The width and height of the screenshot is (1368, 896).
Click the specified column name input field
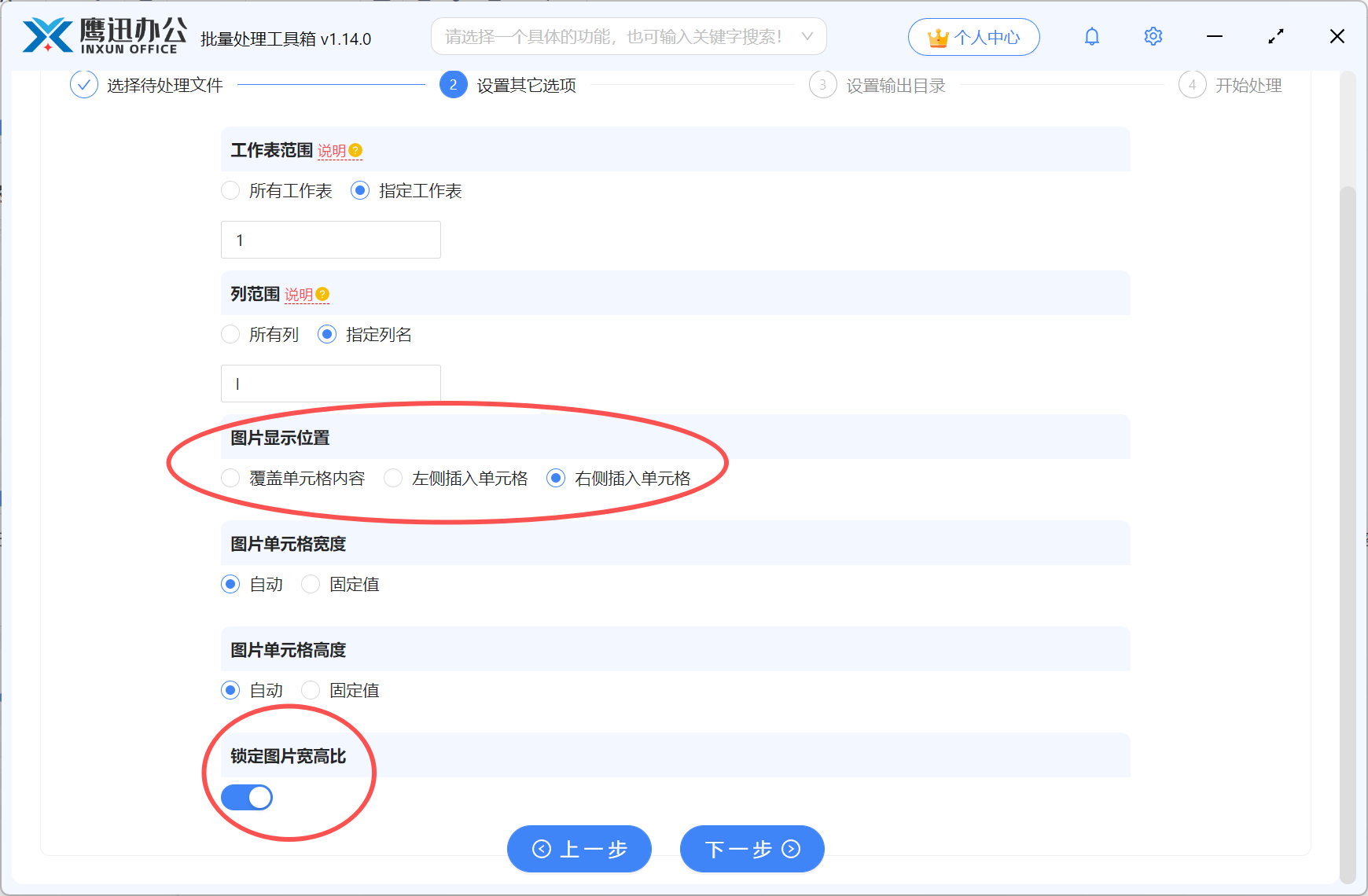point(330,383)
